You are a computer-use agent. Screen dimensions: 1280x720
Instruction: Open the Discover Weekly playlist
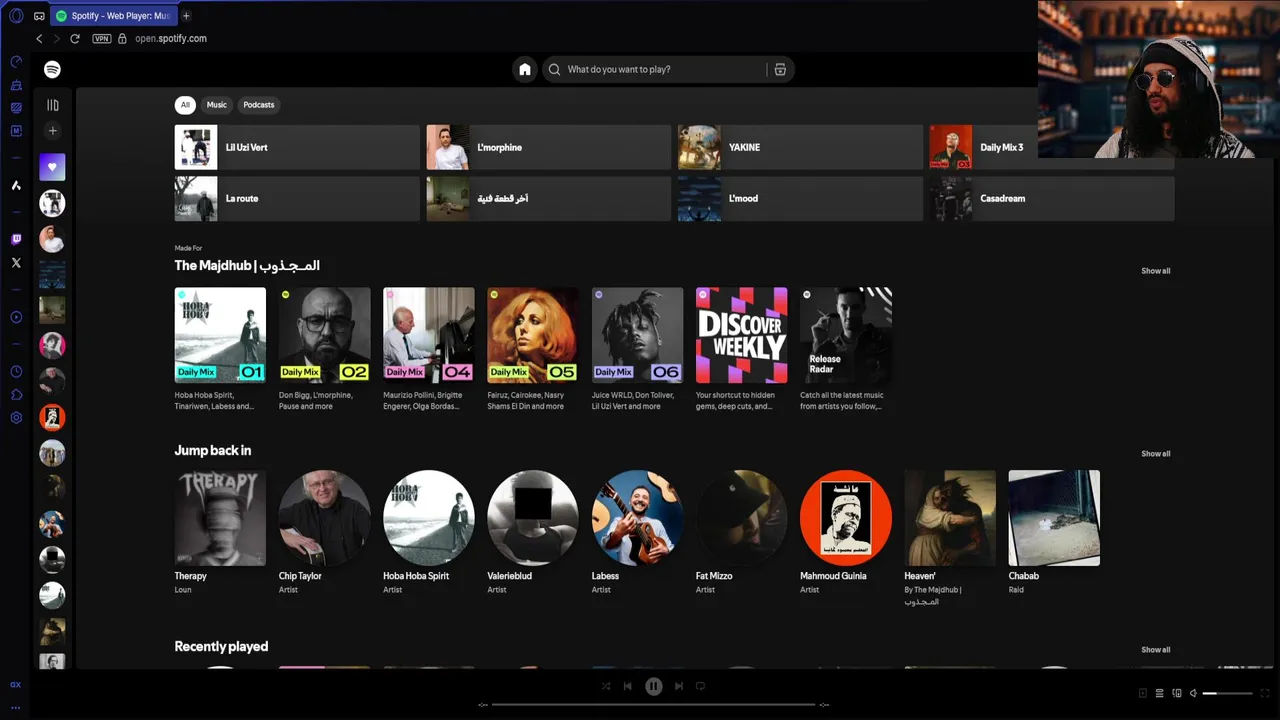click(741, 336)
